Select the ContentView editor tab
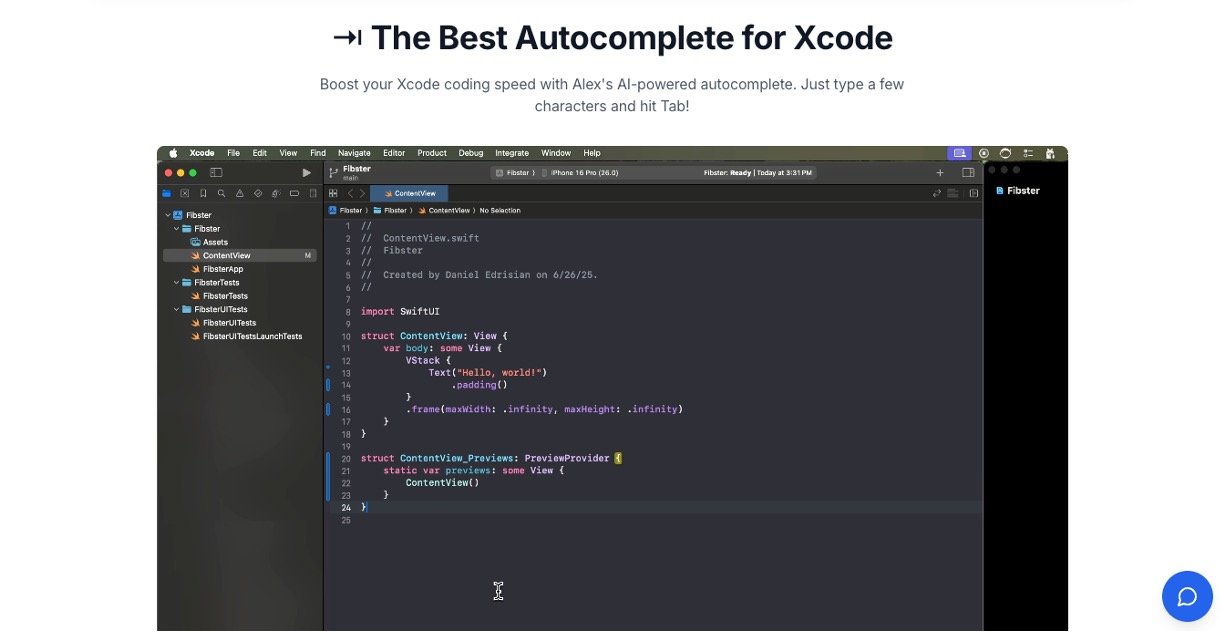Viewport: 1226px width, 632px height. [x=410, y=193]
